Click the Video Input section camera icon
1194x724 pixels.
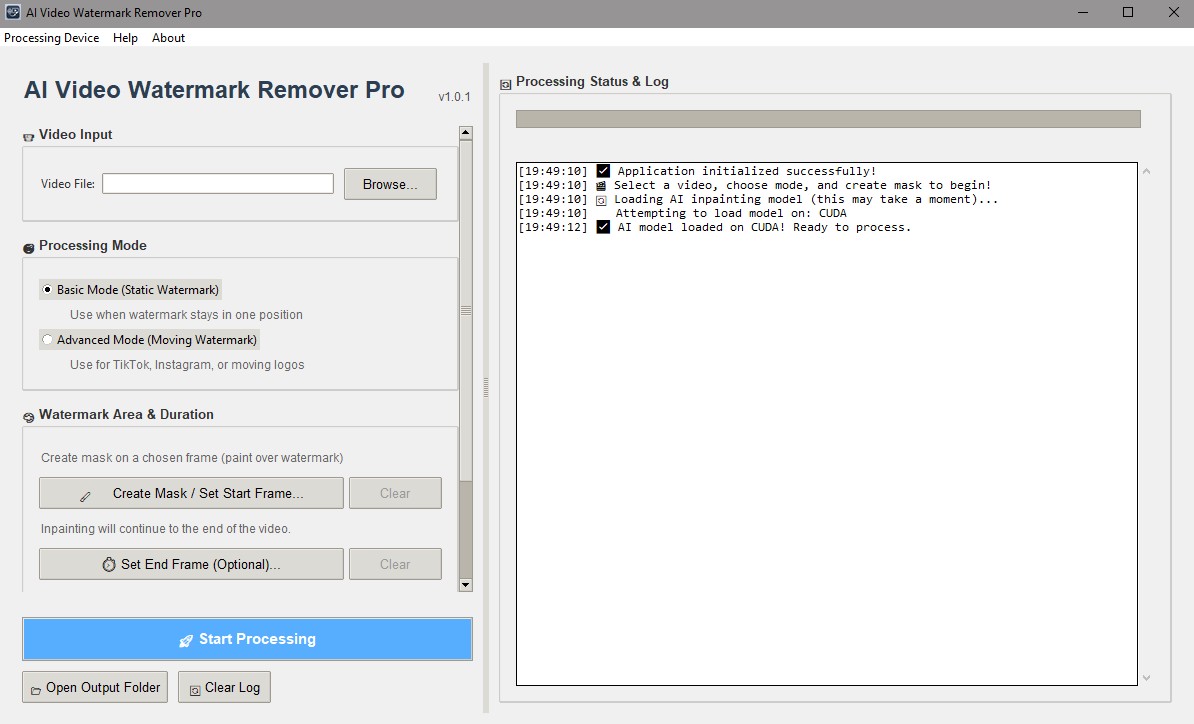pyautogui.click(x=29, y=136)
